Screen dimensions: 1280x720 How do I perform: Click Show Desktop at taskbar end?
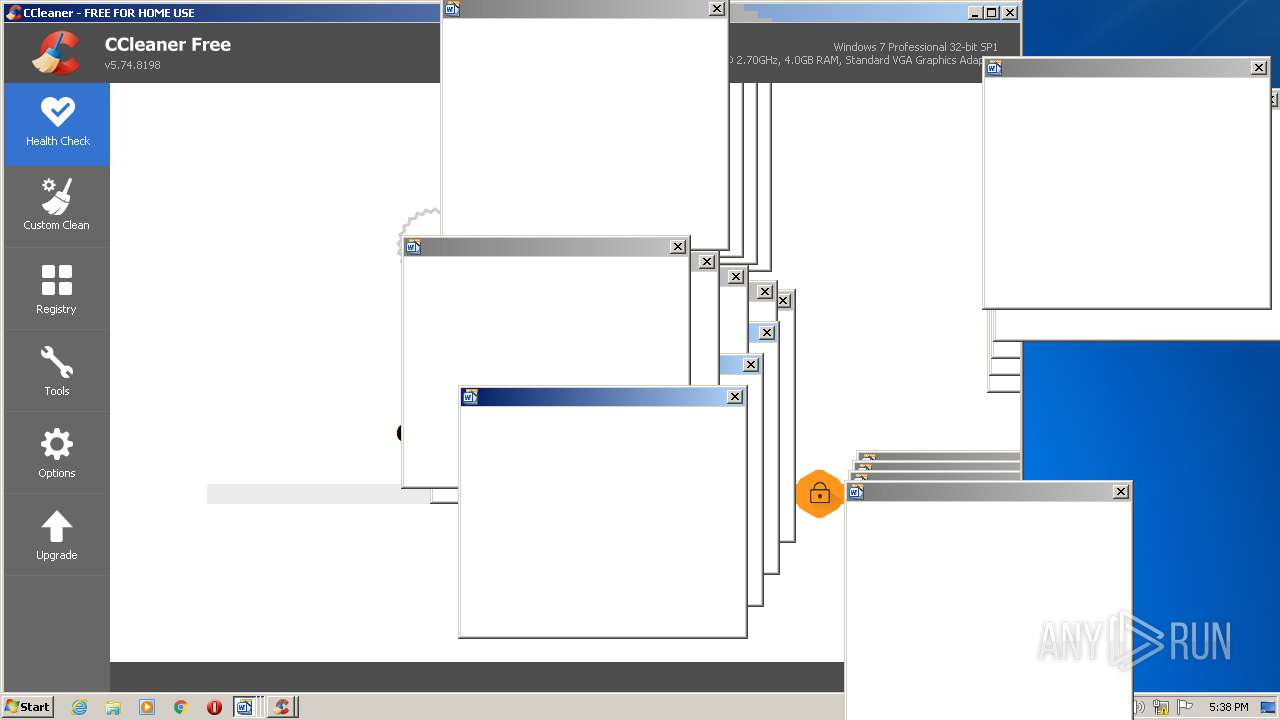(x=1268, y=707)
